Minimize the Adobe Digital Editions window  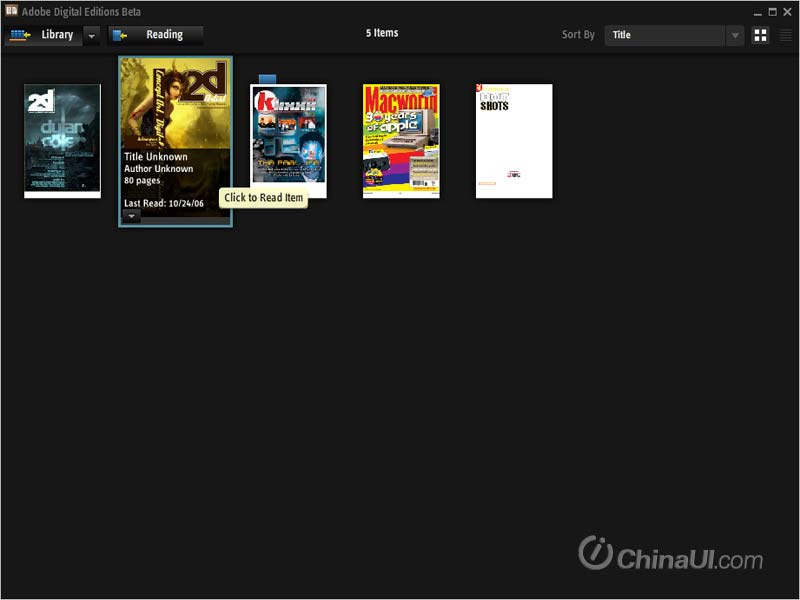(x=758, y=12)
